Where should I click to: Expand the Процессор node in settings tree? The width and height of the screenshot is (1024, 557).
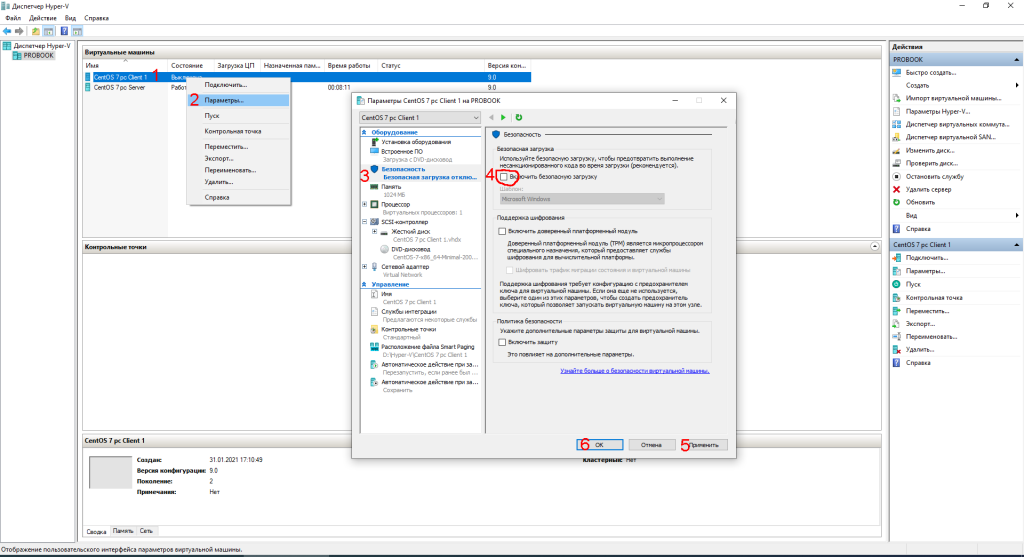[x=364, y=204]
